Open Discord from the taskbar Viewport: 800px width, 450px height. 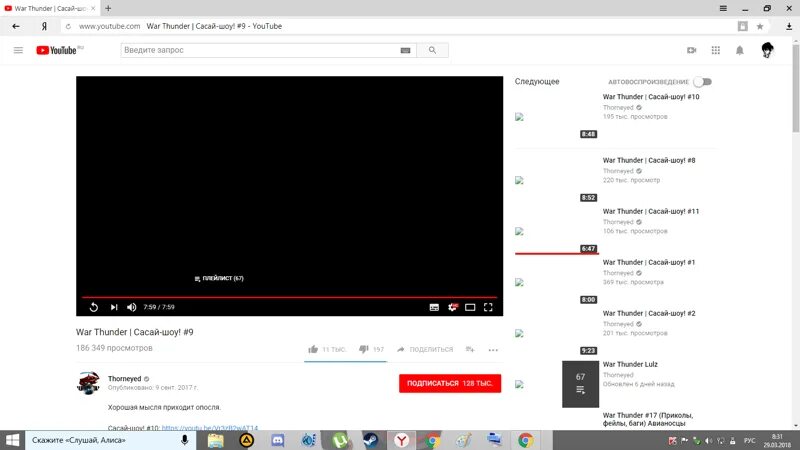pos(278,440)
